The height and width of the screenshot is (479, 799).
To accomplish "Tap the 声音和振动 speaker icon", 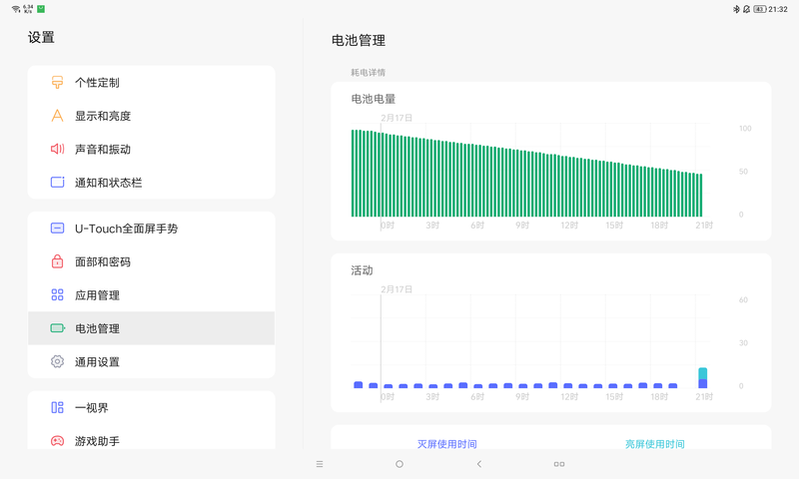I will click(57, 149).
